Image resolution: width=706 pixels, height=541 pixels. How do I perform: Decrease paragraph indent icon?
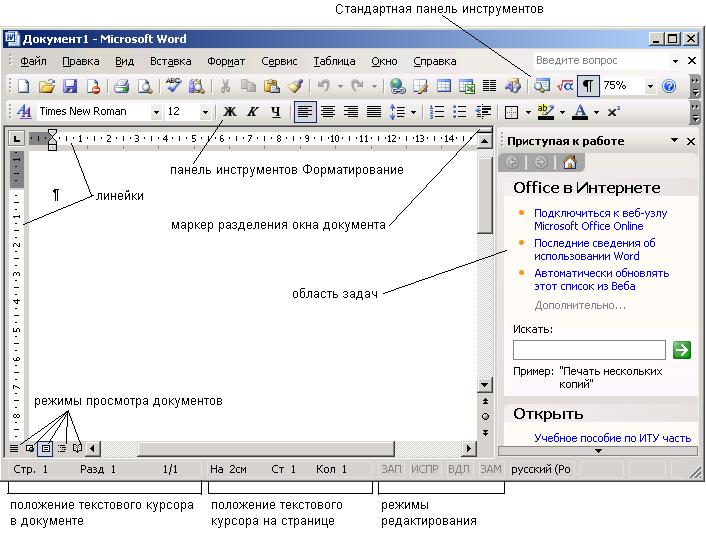pyautogui.click(x=483, y=111)
